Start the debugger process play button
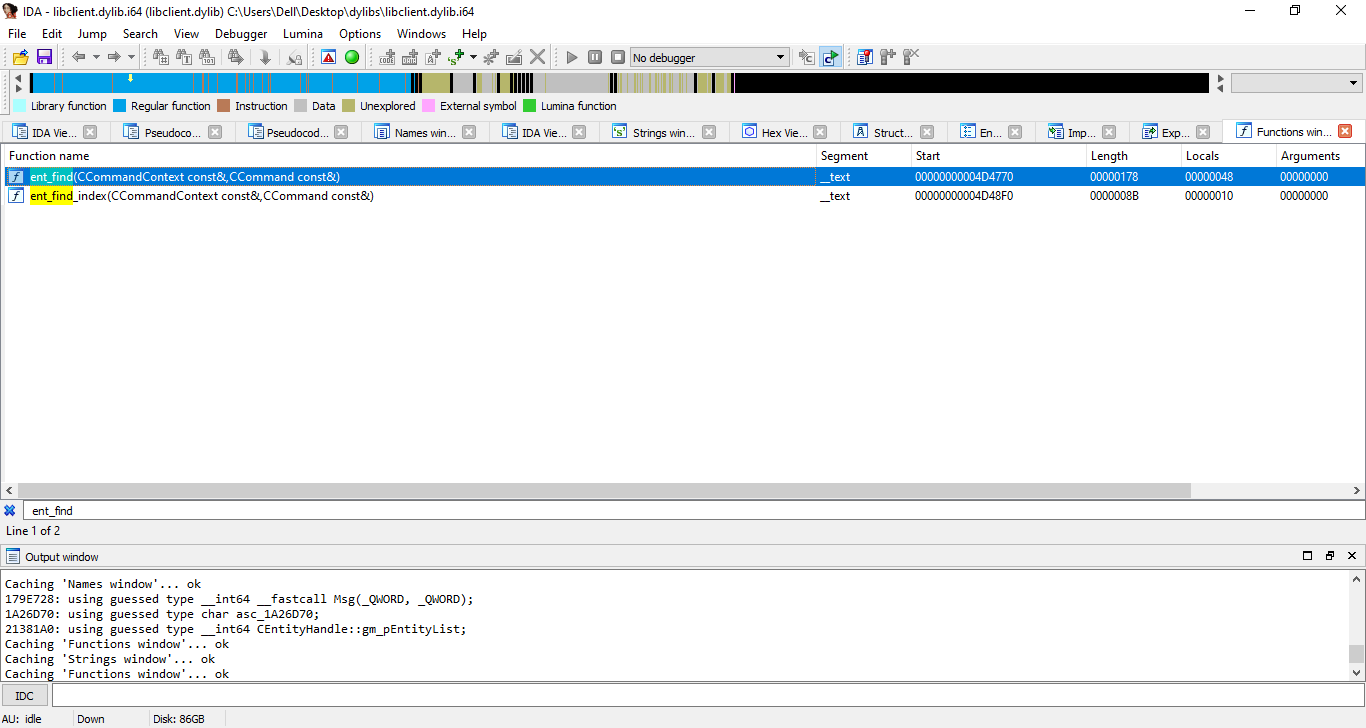 click(572, 57)
